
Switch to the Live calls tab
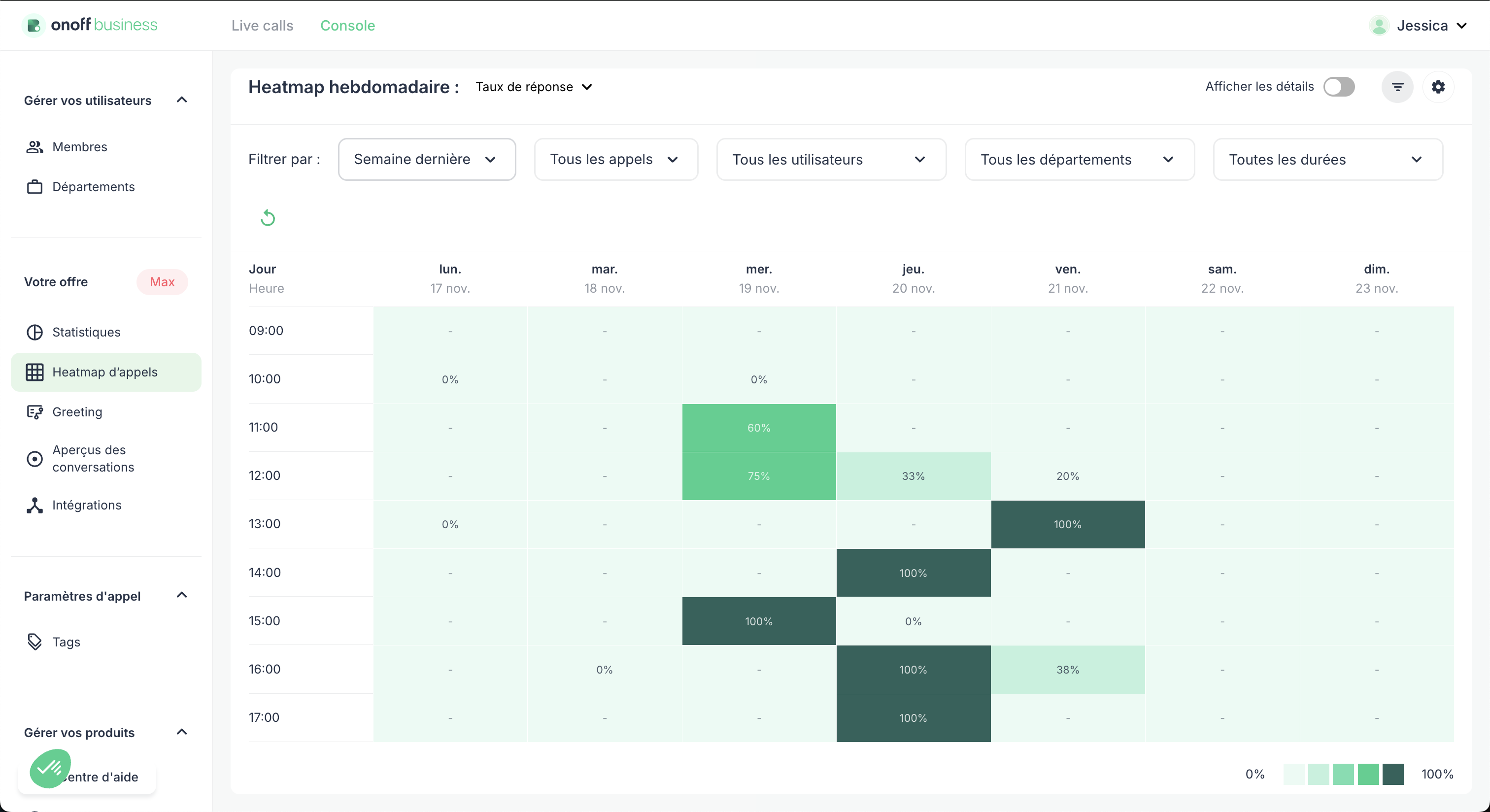[x=263, y=26]
